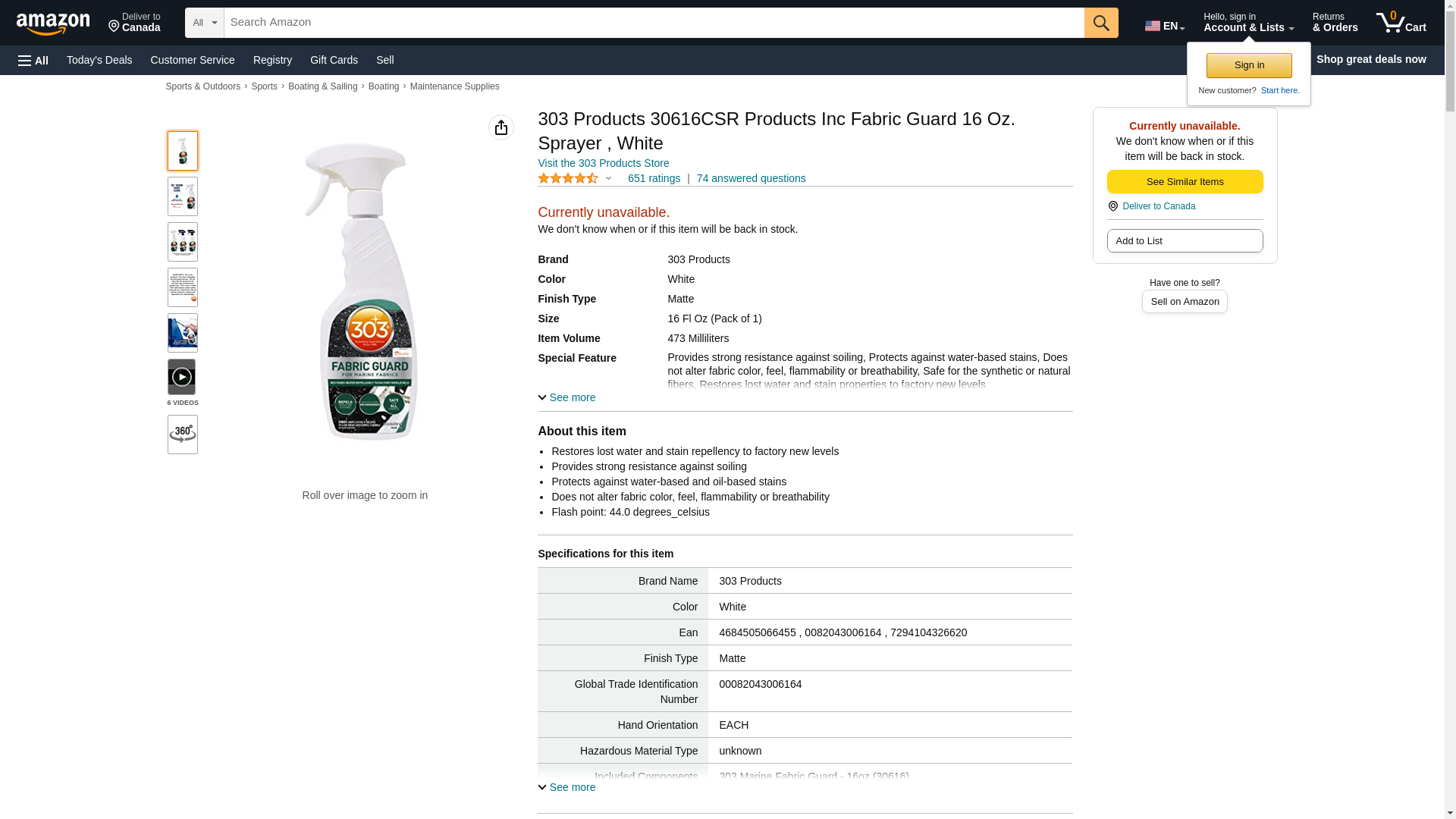1456x819 pixels.
Task: Play the product videos thumbnail
Action: pyautogui.click(x=182, y=377)
